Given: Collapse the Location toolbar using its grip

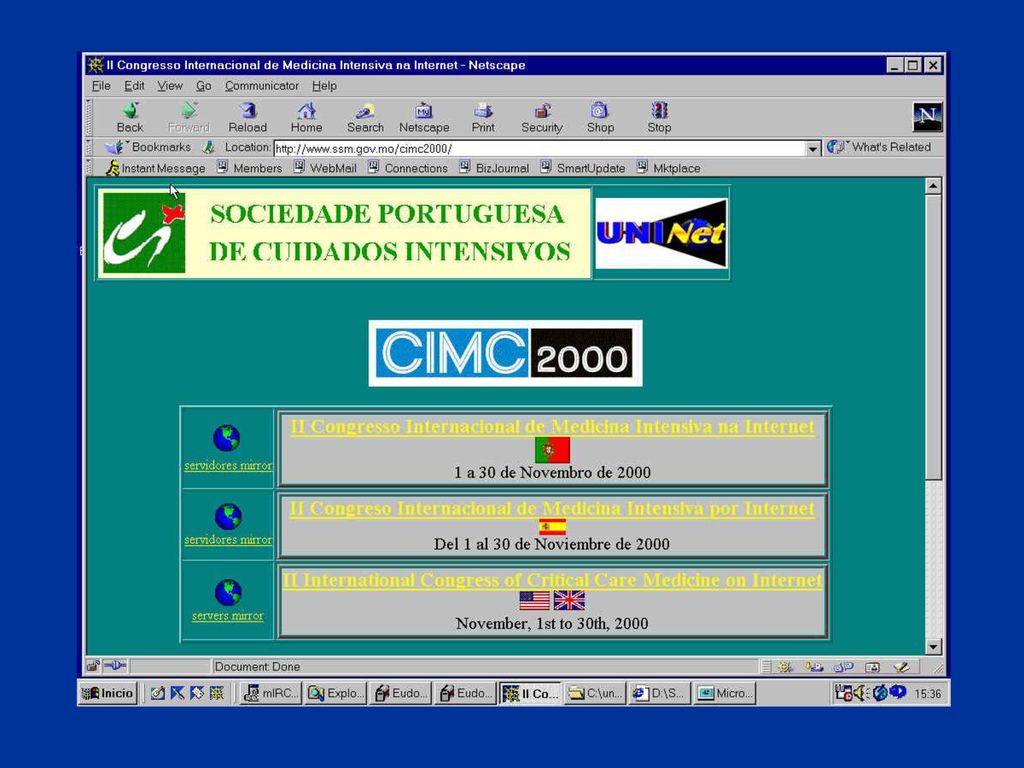Looking at the screenshot, I should [89, 147].
